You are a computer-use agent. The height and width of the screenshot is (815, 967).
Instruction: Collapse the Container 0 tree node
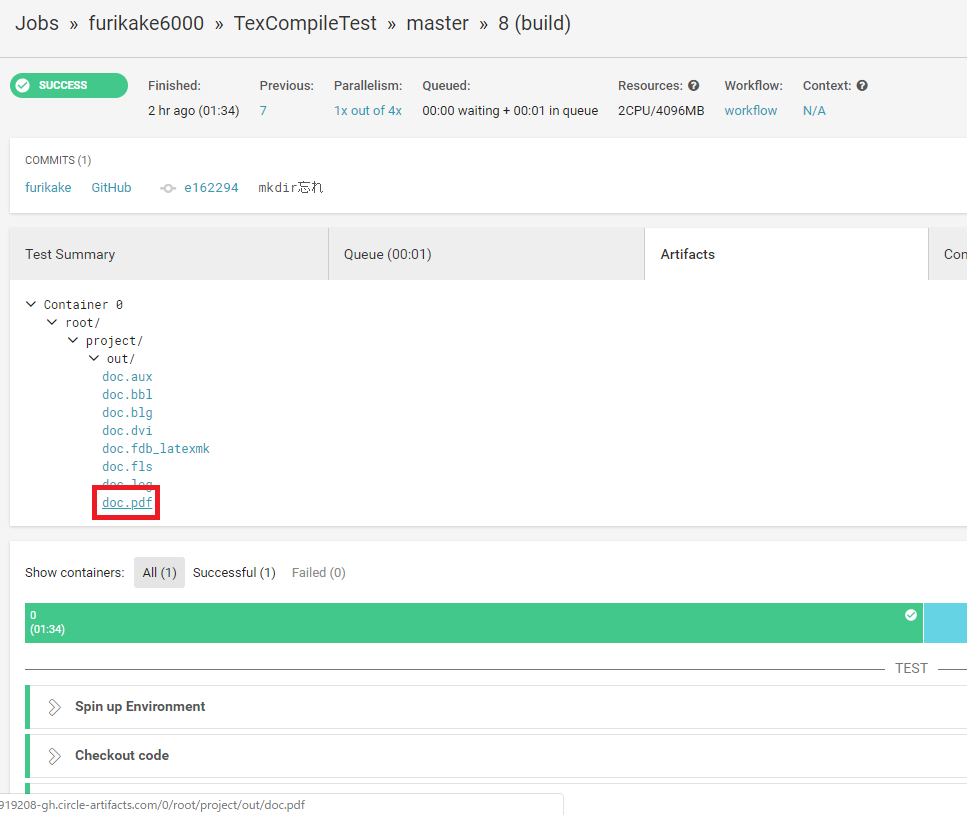tap(30, 304)
